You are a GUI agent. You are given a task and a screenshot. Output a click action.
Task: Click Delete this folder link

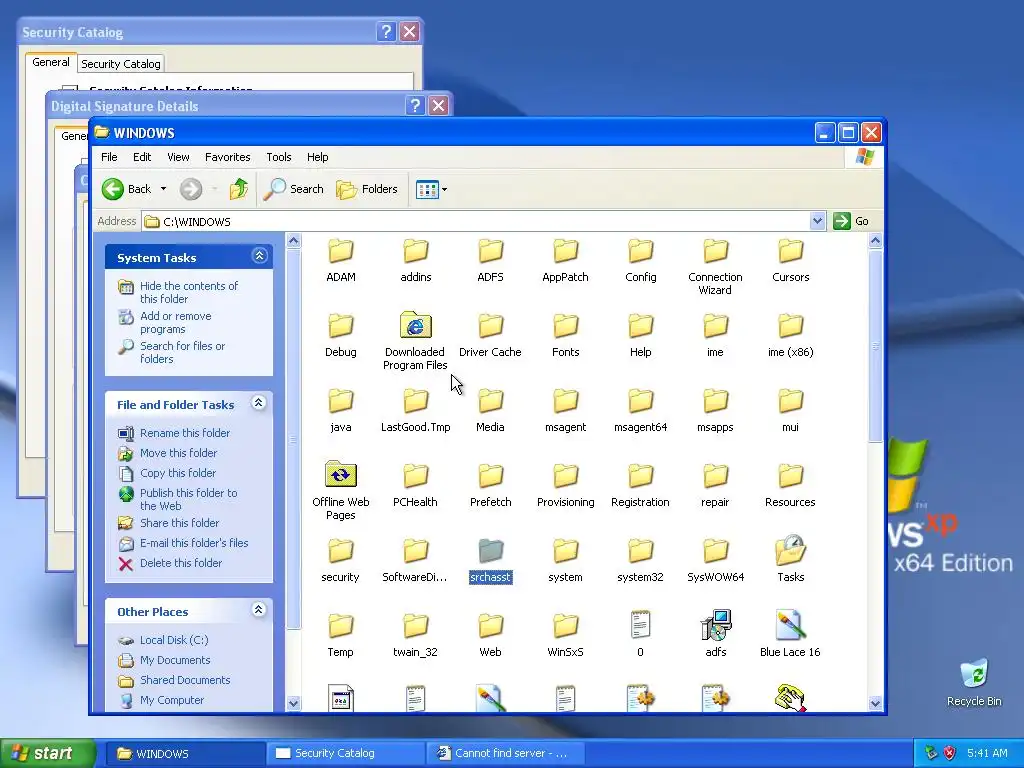[181, 563]
